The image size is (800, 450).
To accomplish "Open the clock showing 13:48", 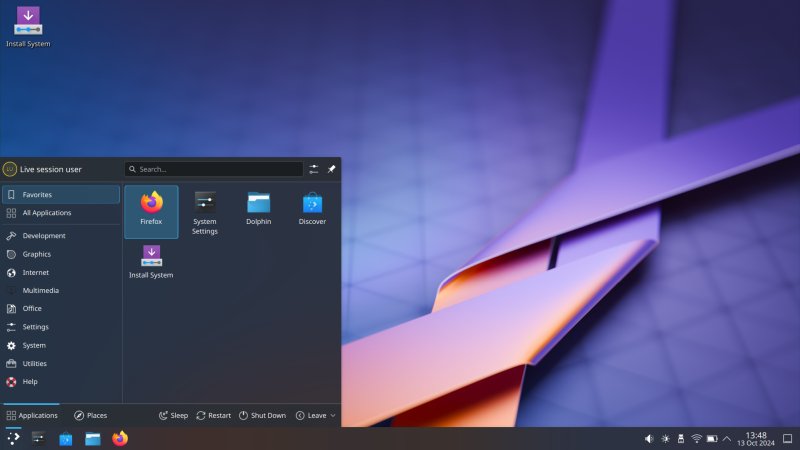I will 756,439.
